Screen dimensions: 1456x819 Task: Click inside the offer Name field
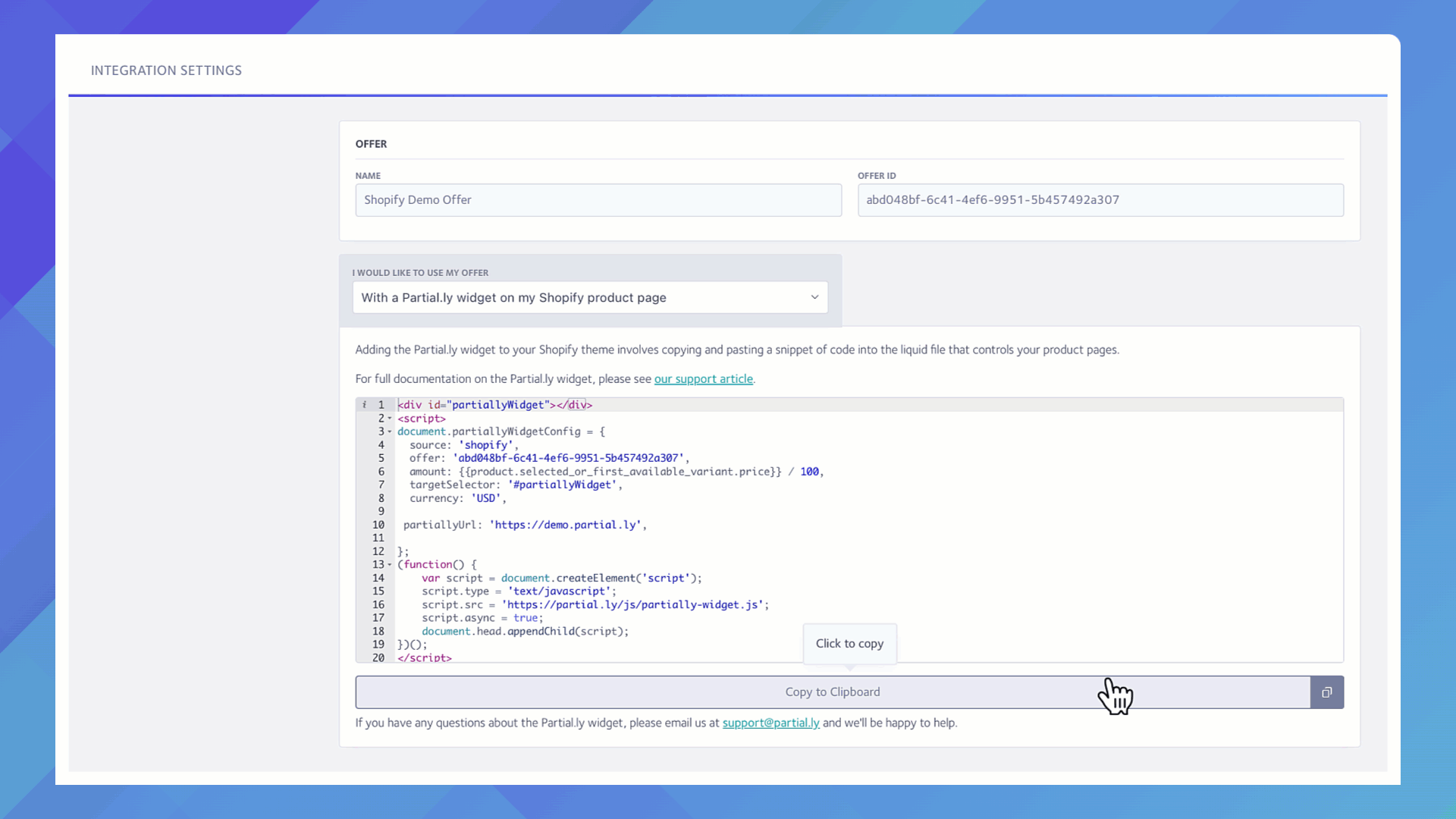pos(598,199)
